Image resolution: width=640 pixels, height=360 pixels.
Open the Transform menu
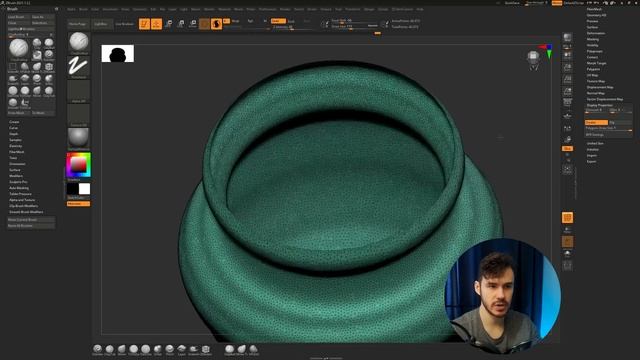pyautogui.click(x=353, y=9)
